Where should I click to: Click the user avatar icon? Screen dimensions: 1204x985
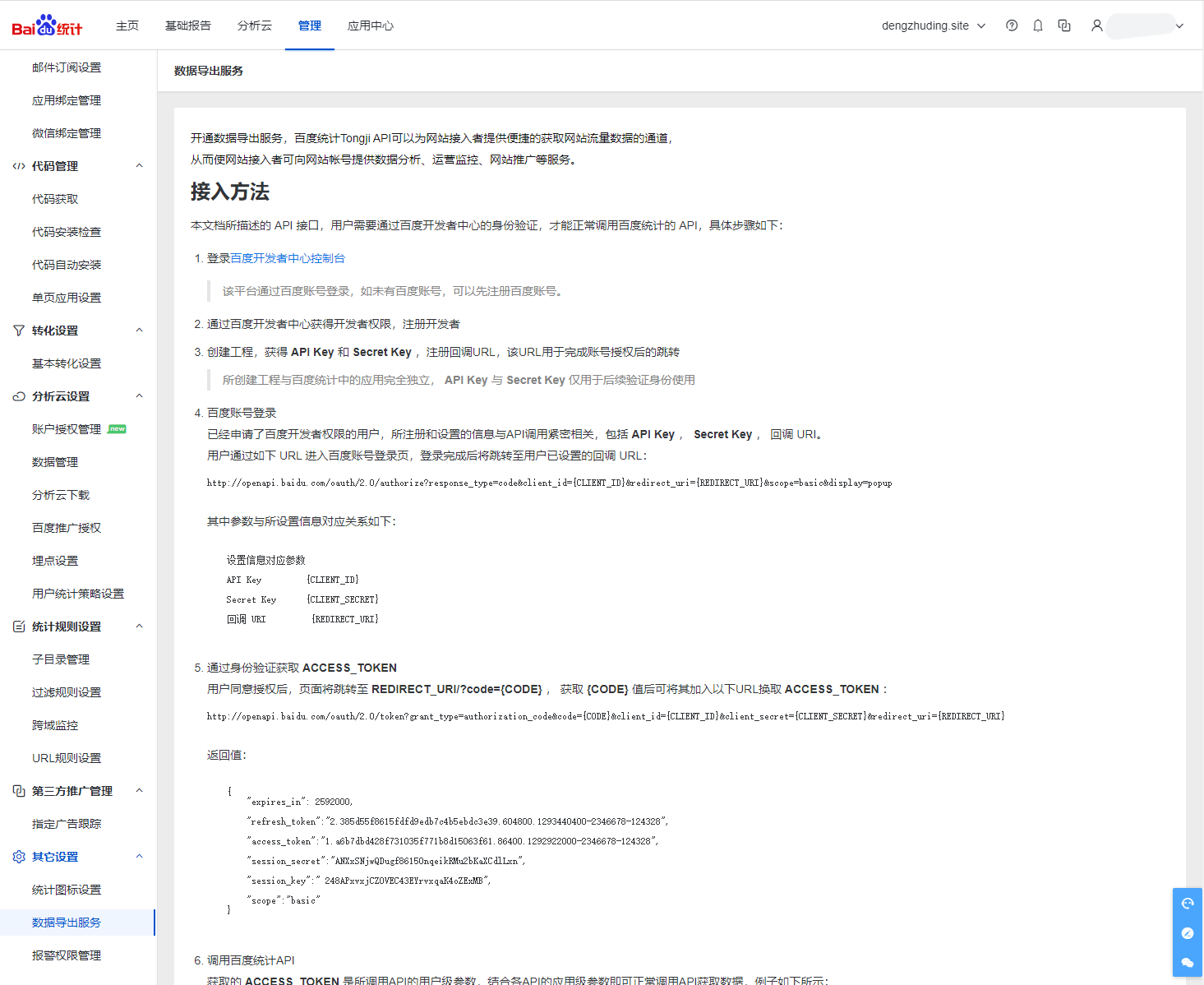click(x=1096, y=25)
